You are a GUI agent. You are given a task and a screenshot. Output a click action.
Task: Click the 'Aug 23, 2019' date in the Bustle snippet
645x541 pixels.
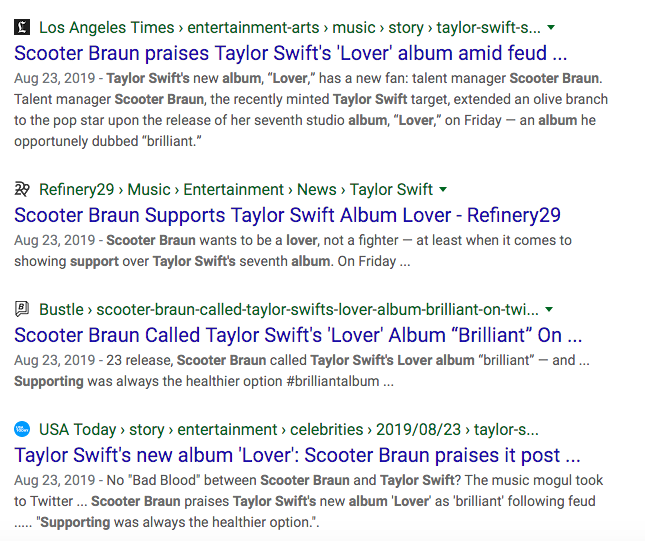(55, 360)
